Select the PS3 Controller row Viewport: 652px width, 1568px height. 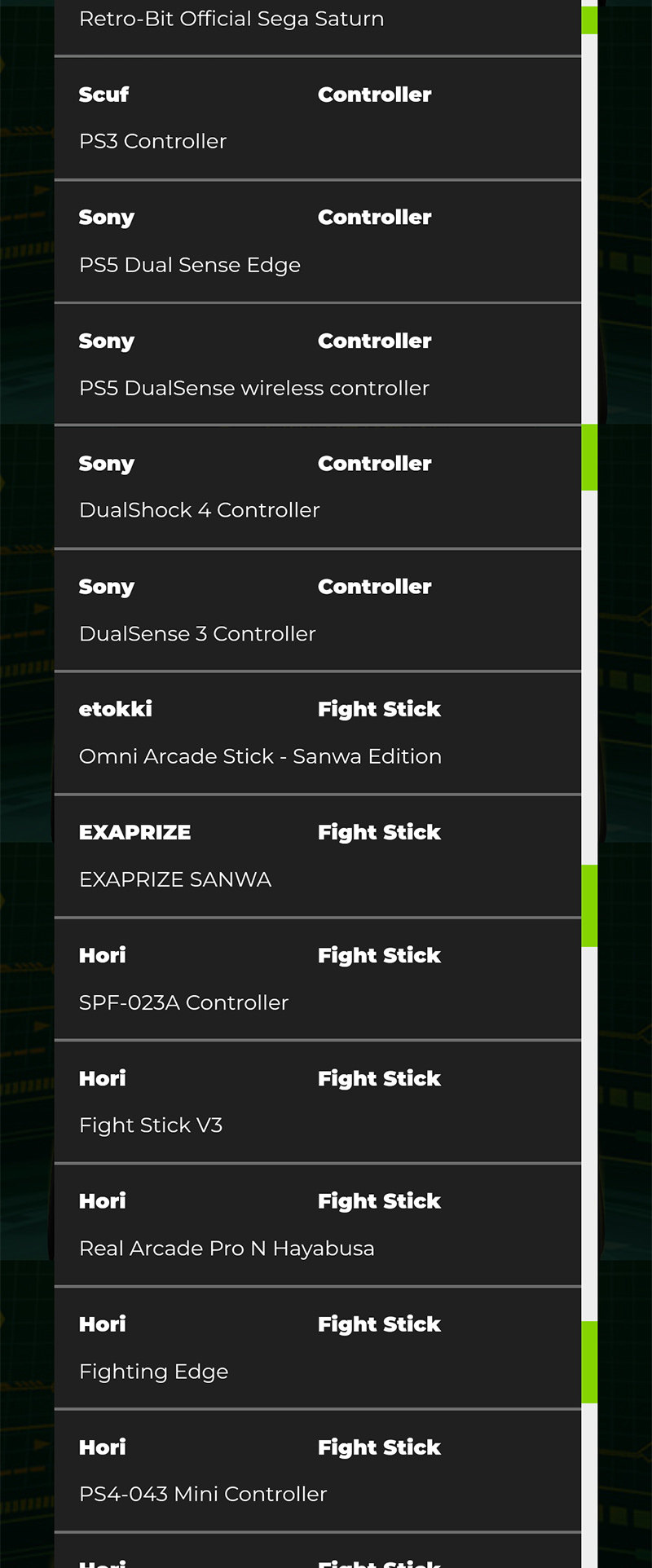(x=152, y=142)
